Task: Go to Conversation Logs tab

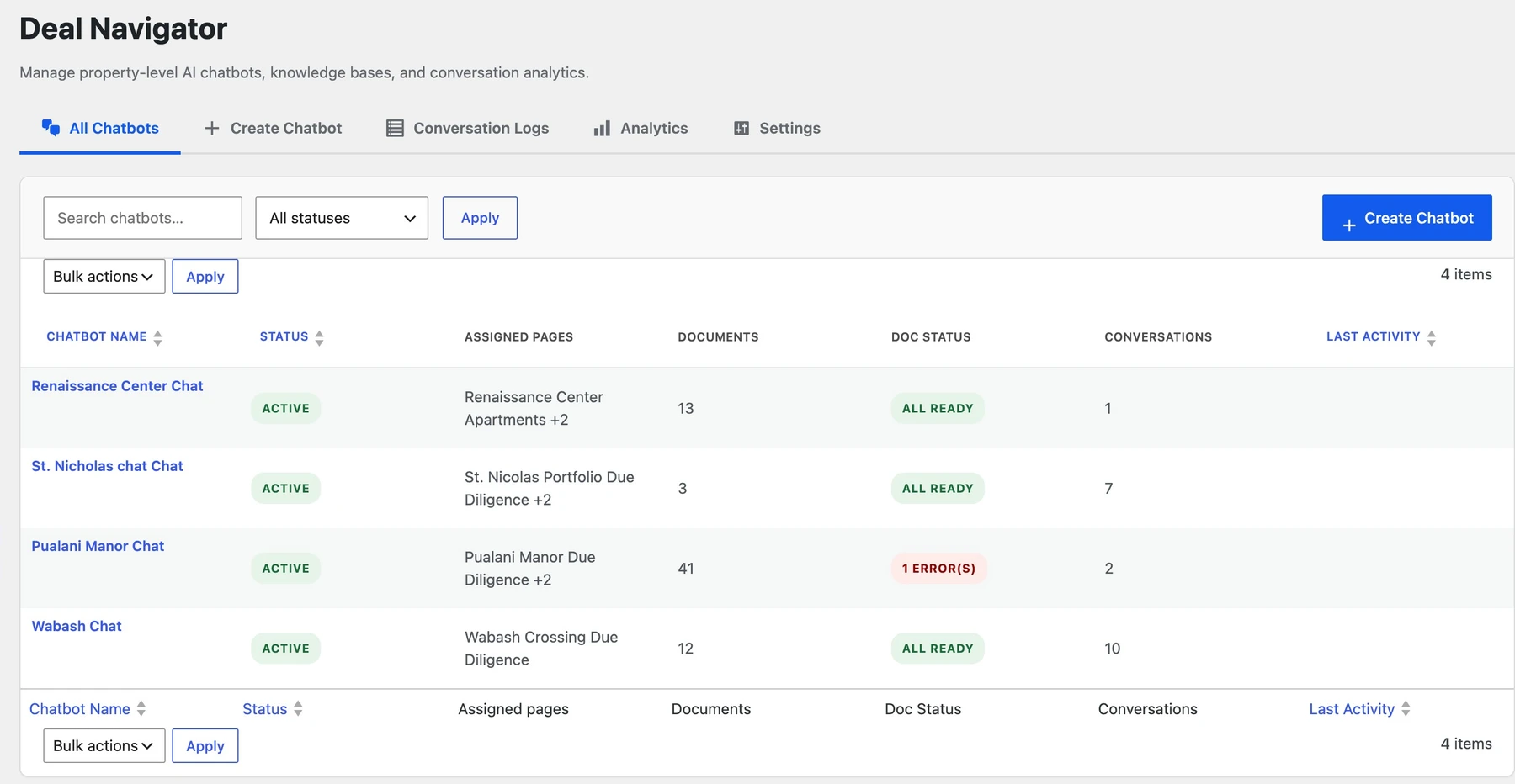Action: tap(468, 128)
